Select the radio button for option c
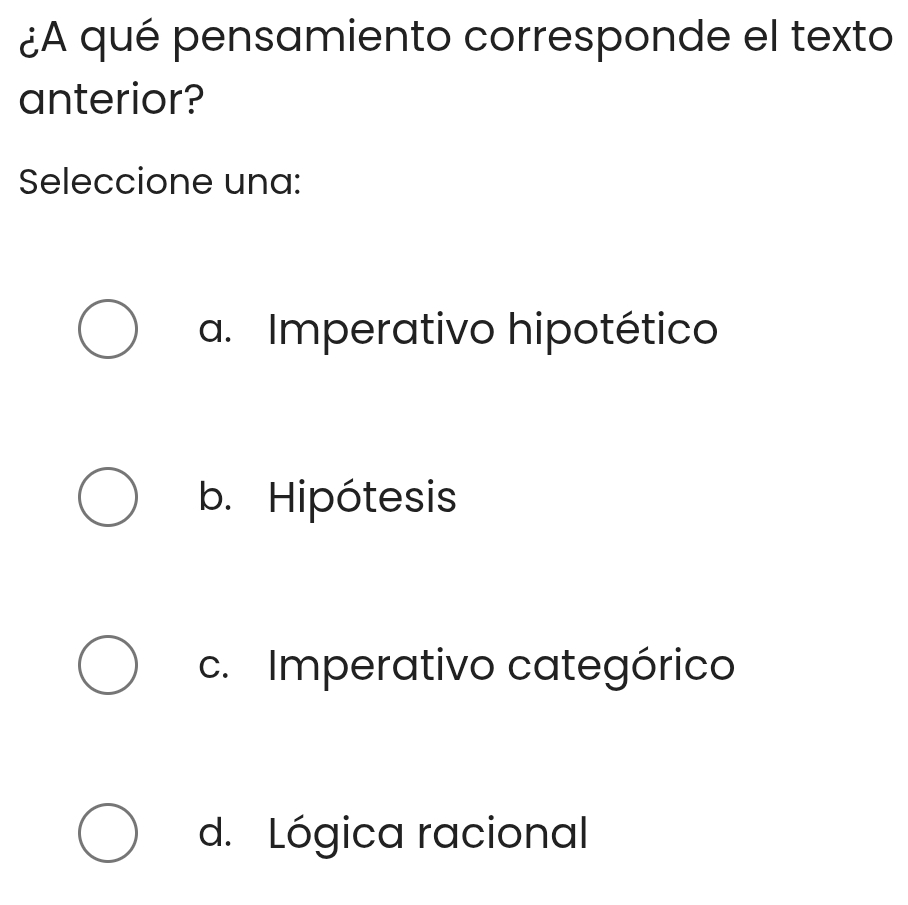The width and height of the screenshot is (908, 905). point(108,664)
